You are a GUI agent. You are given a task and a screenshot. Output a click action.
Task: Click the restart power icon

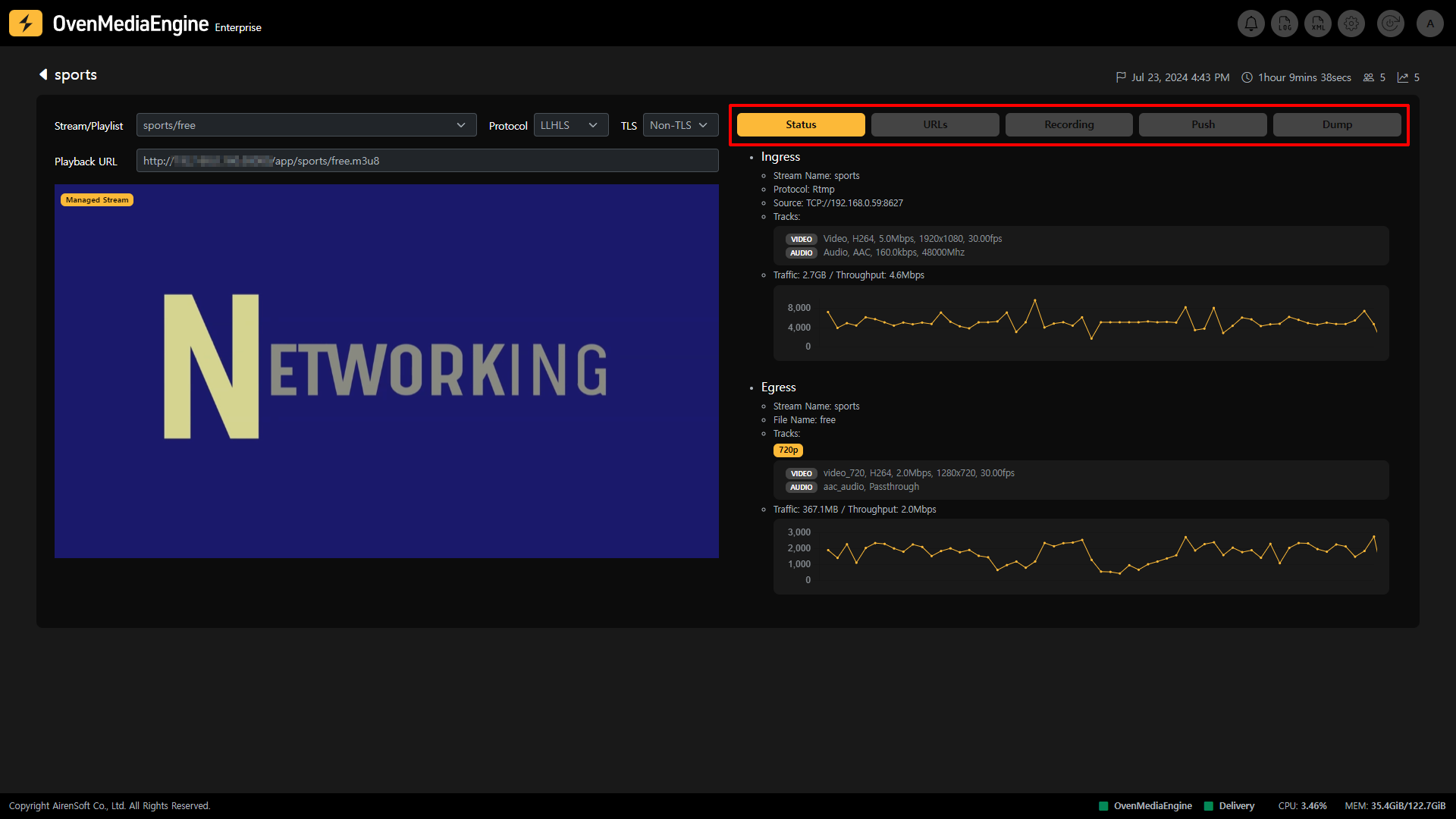coord(1390,24)
